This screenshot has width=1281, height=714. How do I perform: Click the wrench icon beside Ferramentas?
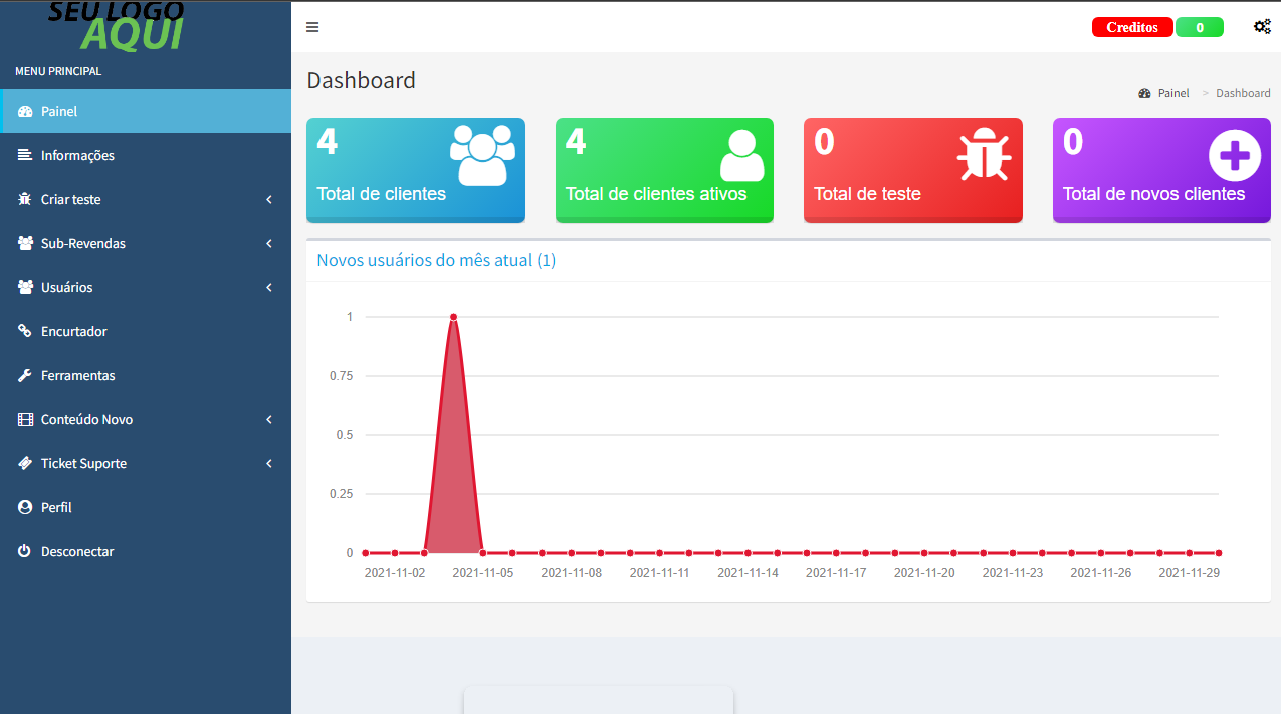(25, 375)
